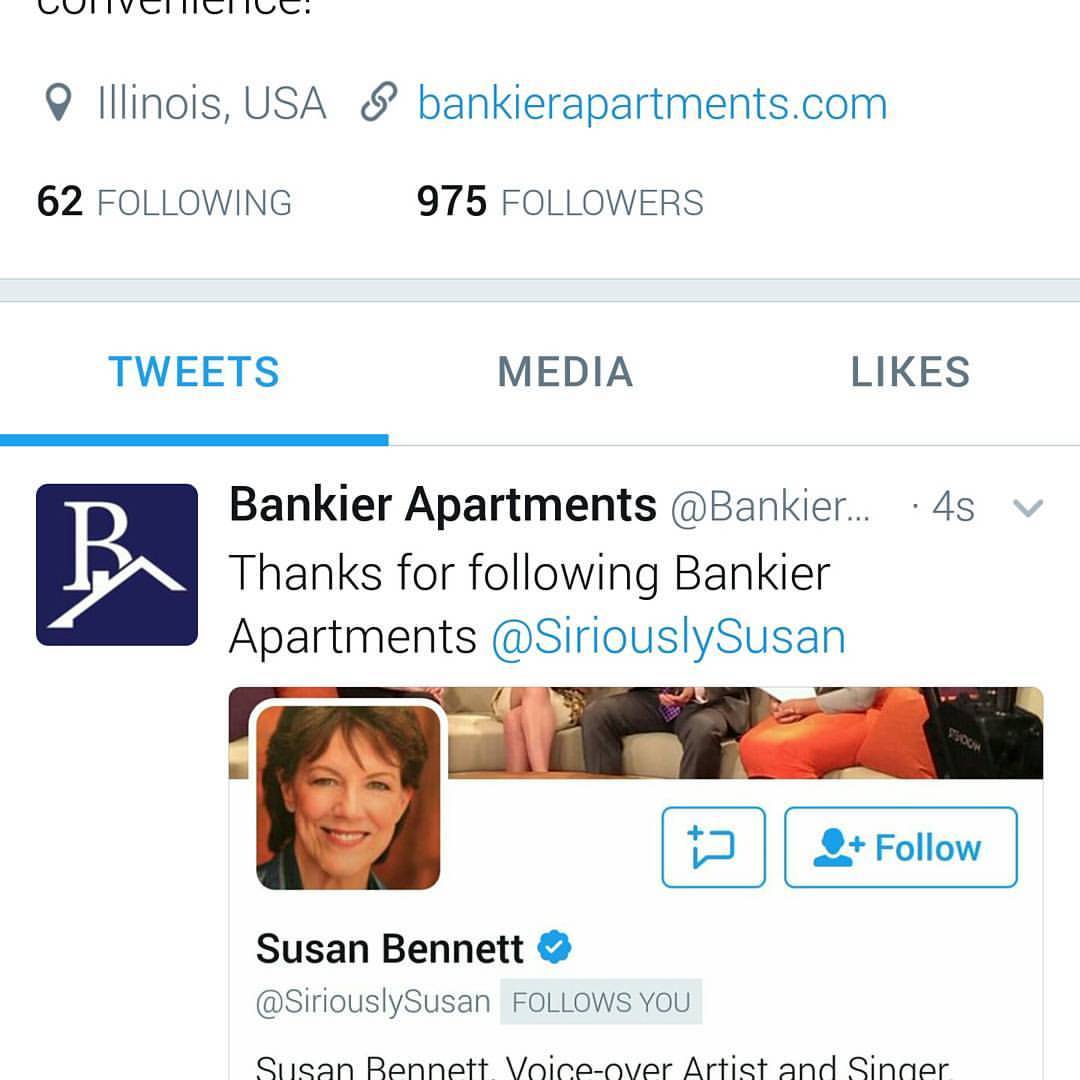
Task: Expand the tweet options chevron
Action: (1028, 508)
